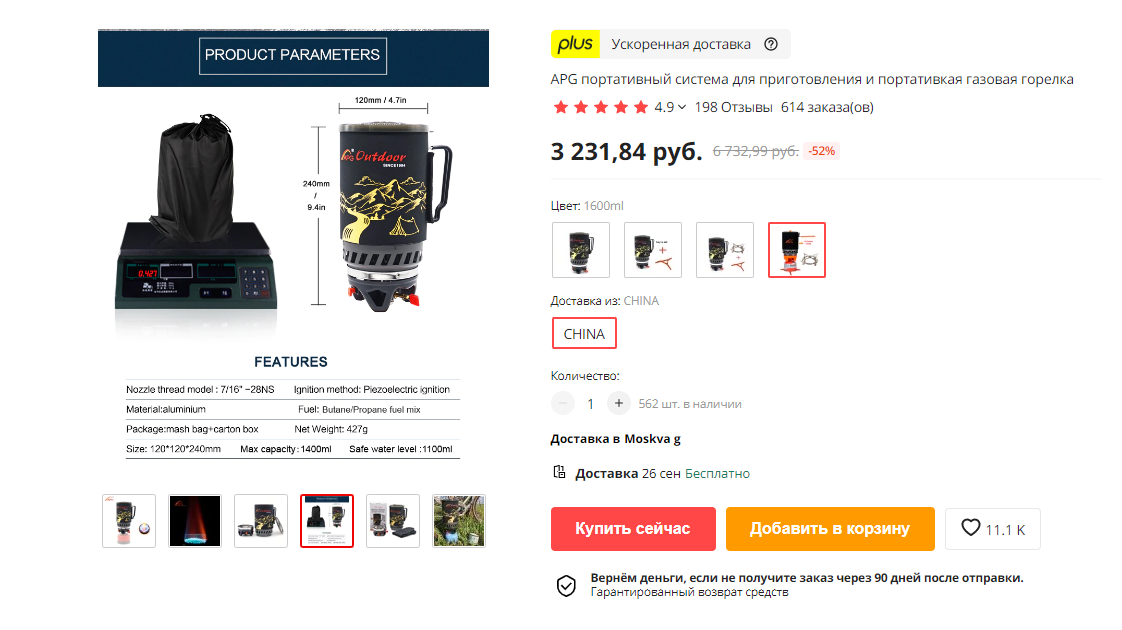Screen dimensions: 1122x630
Task: Show the outdoor grass photo thumbnail
Action: (459, 521)
